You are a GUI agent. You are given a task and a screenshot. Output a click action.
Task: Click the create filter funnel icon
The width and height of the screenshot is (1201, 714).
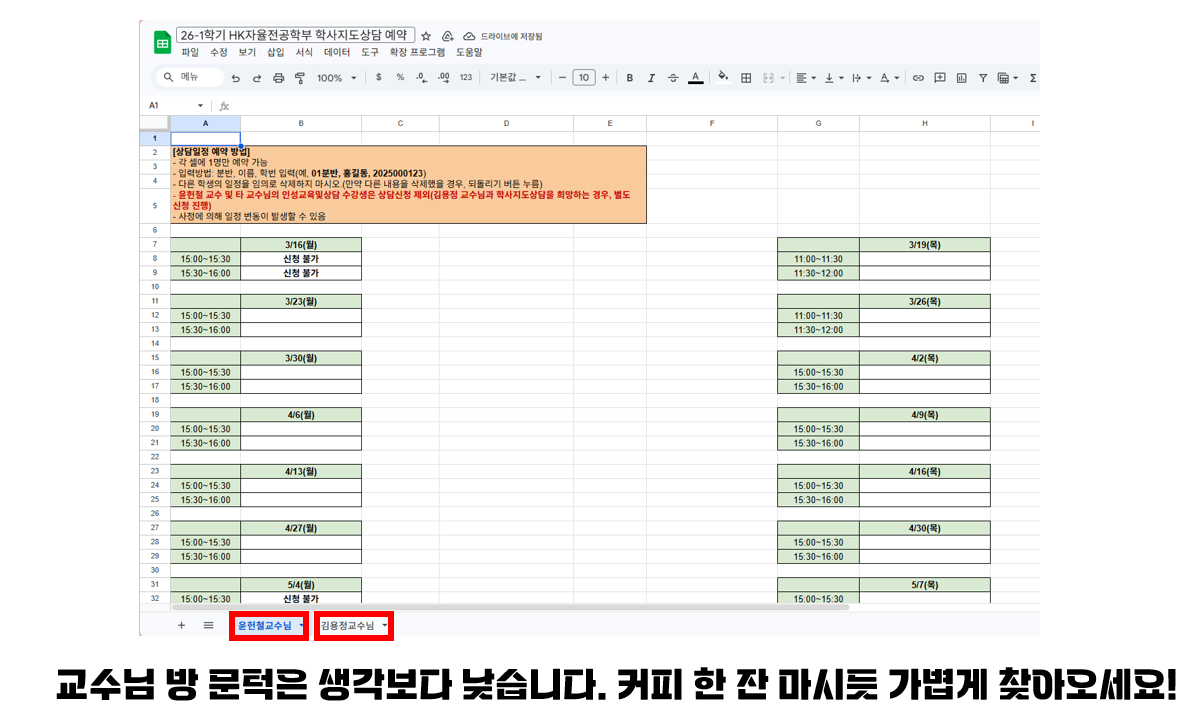pyautogui.click(x=983, y=78)
